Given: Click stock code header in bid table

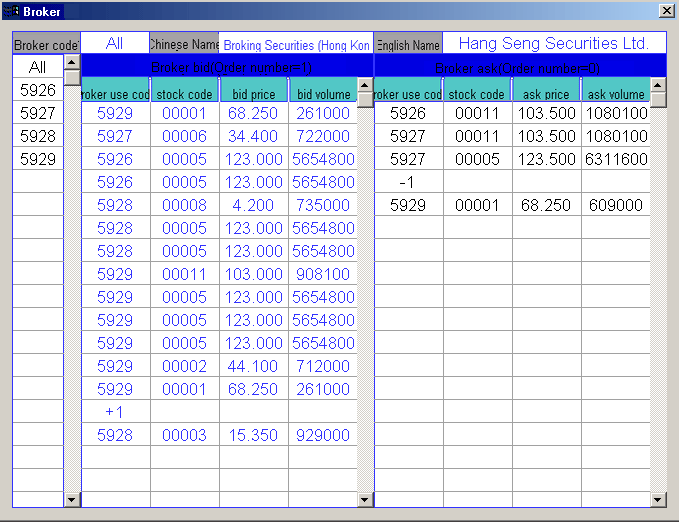Looking at the screenshot, I should click(184, 91).
